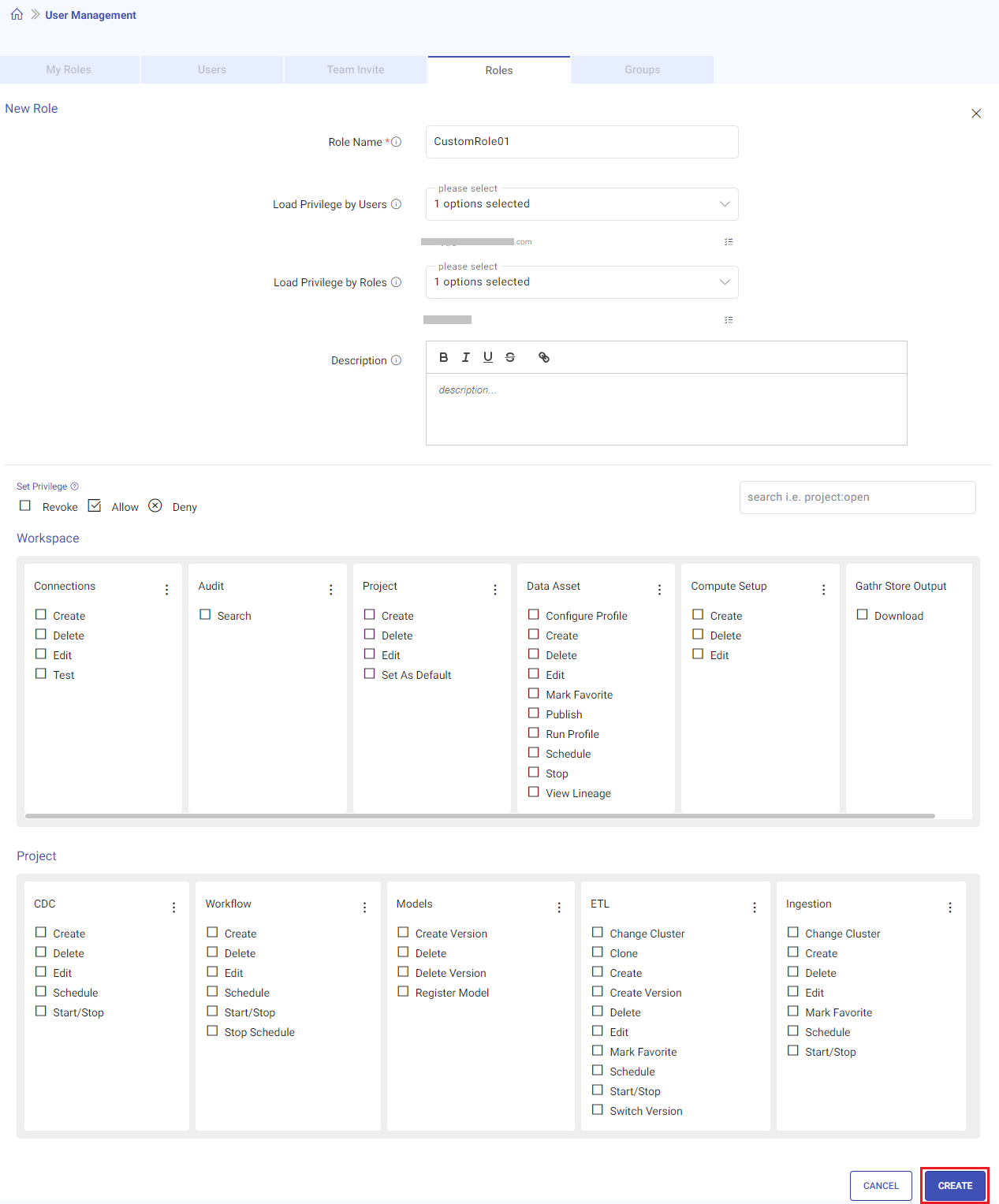Enable the Search permission under Audit
999x1204 pixels.
click(x=206, y=614)
